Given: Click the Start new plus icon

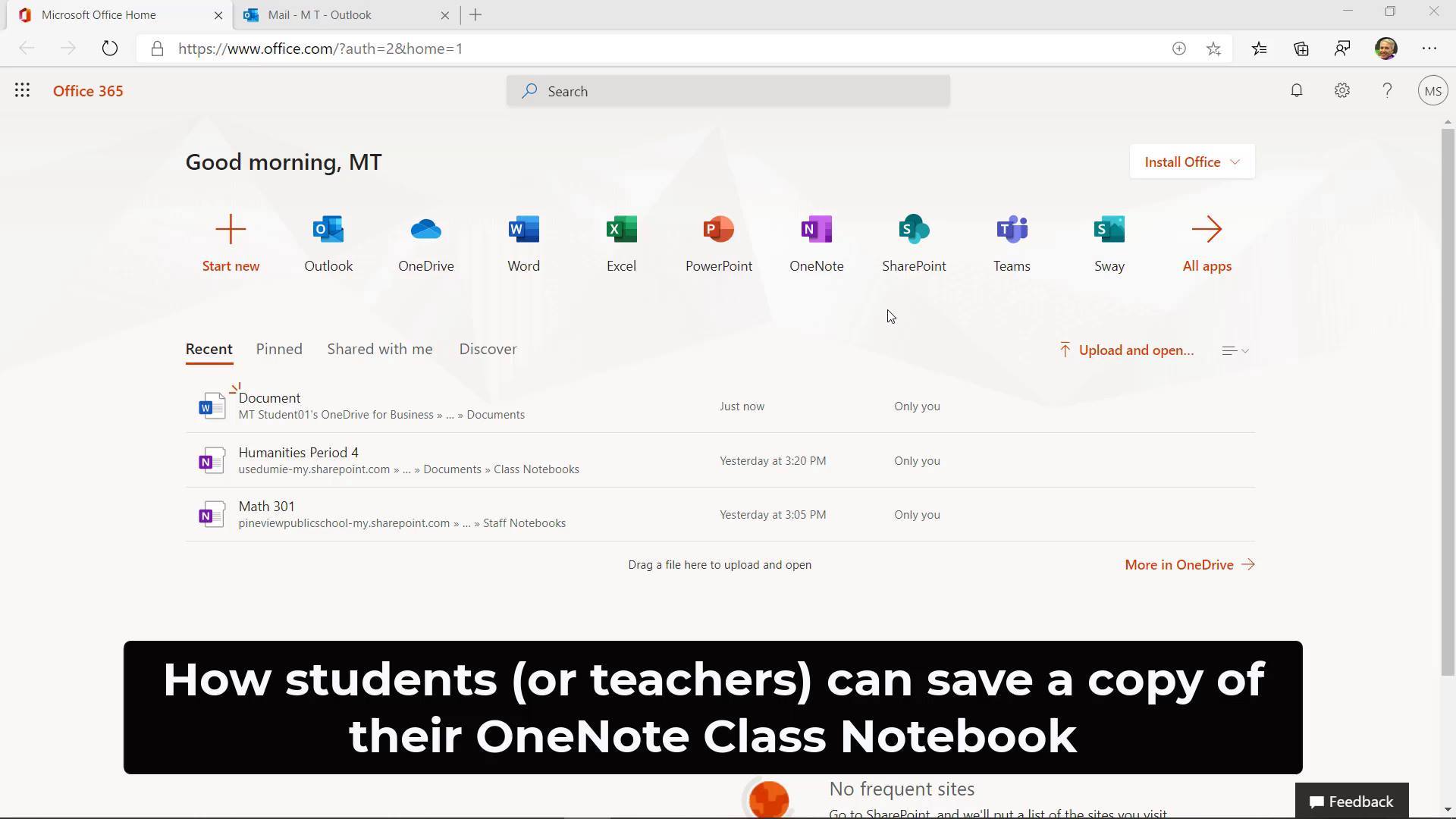Looking at the screenshot, I should (x=231, y=229).
